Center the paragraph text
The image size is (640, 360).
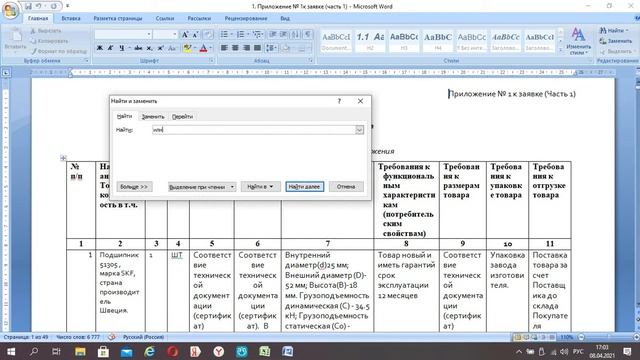click(235, 48)
